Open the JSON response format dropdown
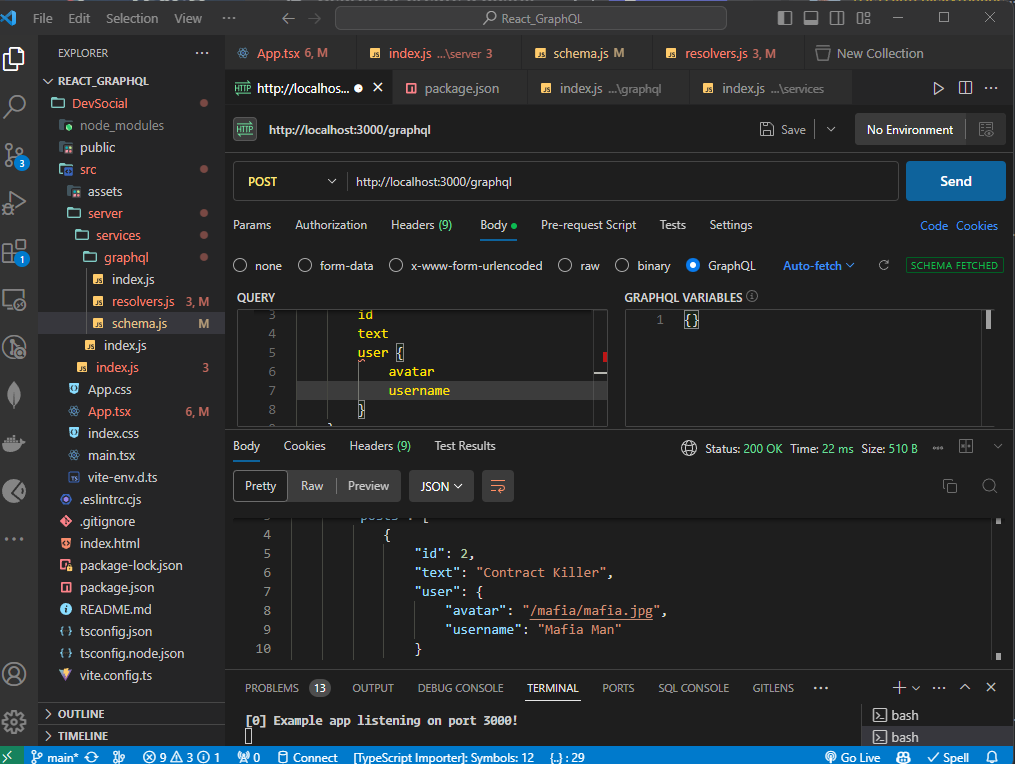The image size is (1015, 764). (x=441, y=486)
